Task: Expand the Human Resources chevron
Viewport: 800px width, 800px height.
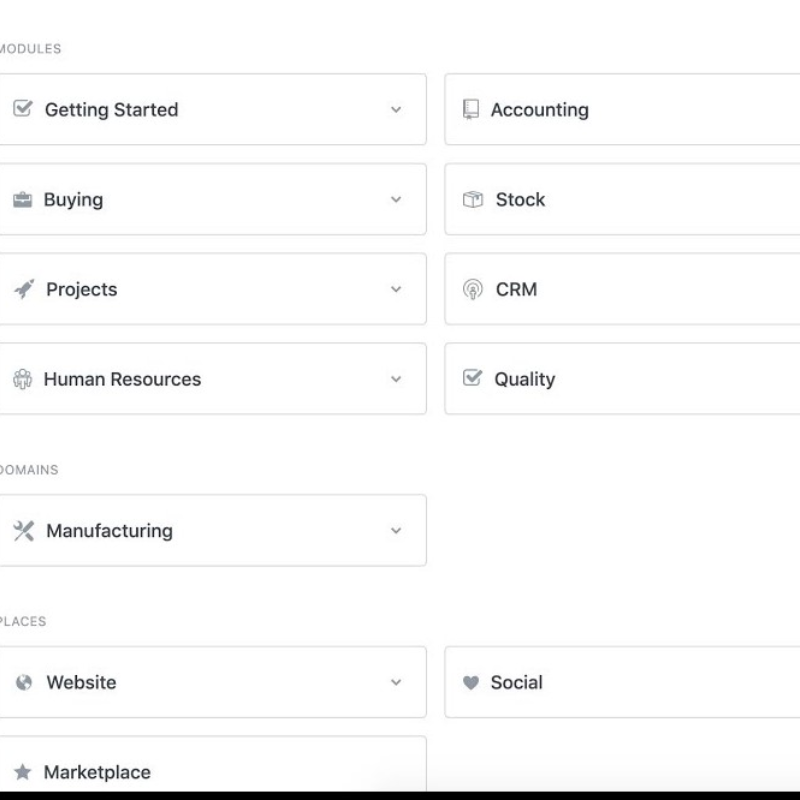Action: pyautogui.click(x=396, y=380)
